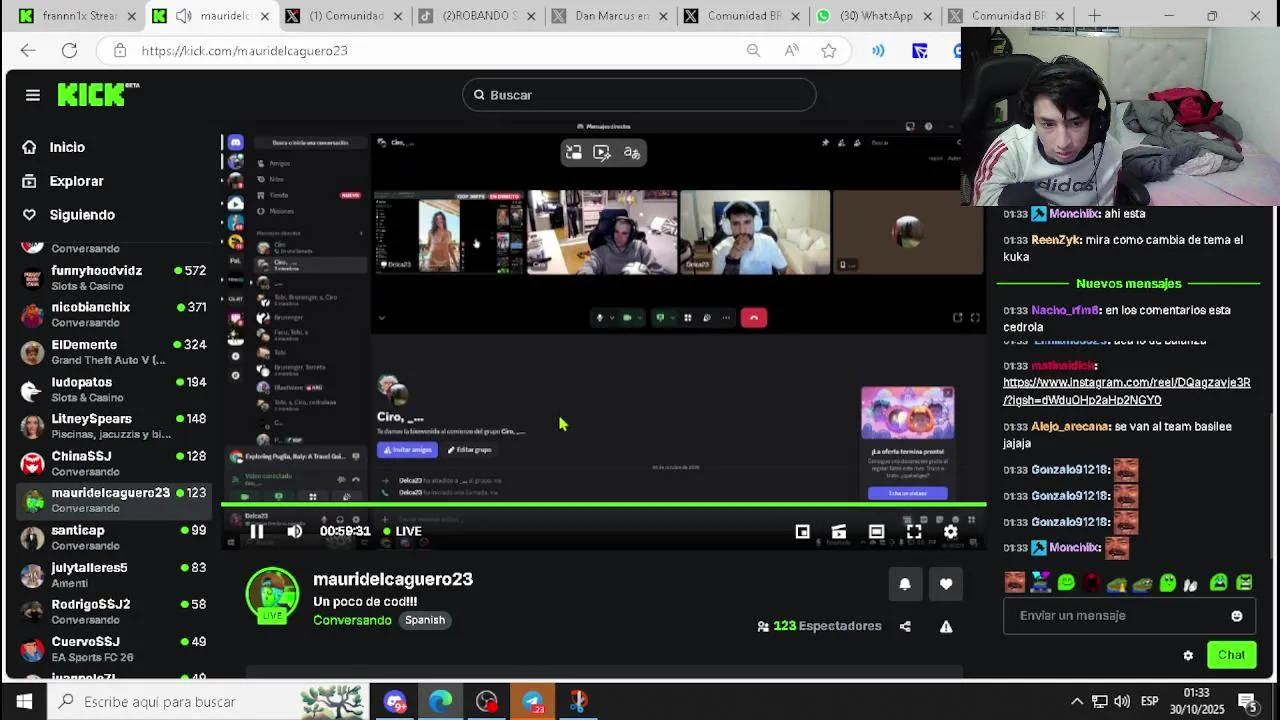The height and width of the screenshot is (720, 1280).
Task: Insert the laughing man emote
Action: 1015,583
